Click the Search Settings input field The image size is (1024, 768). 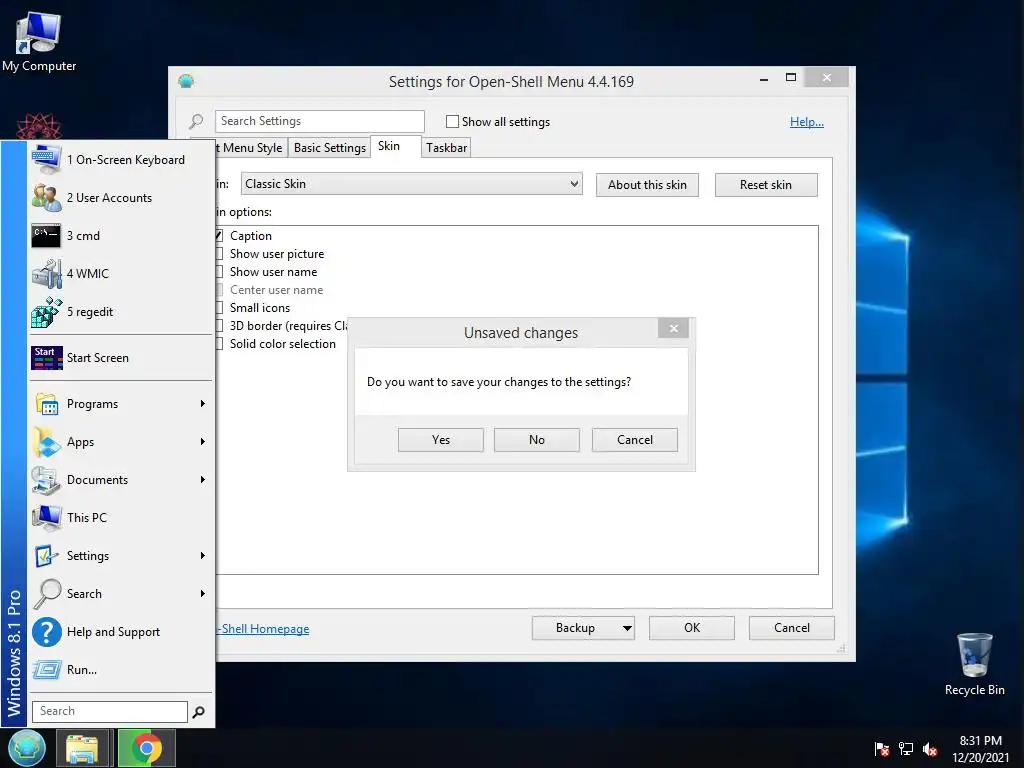[x=319, y=121]
